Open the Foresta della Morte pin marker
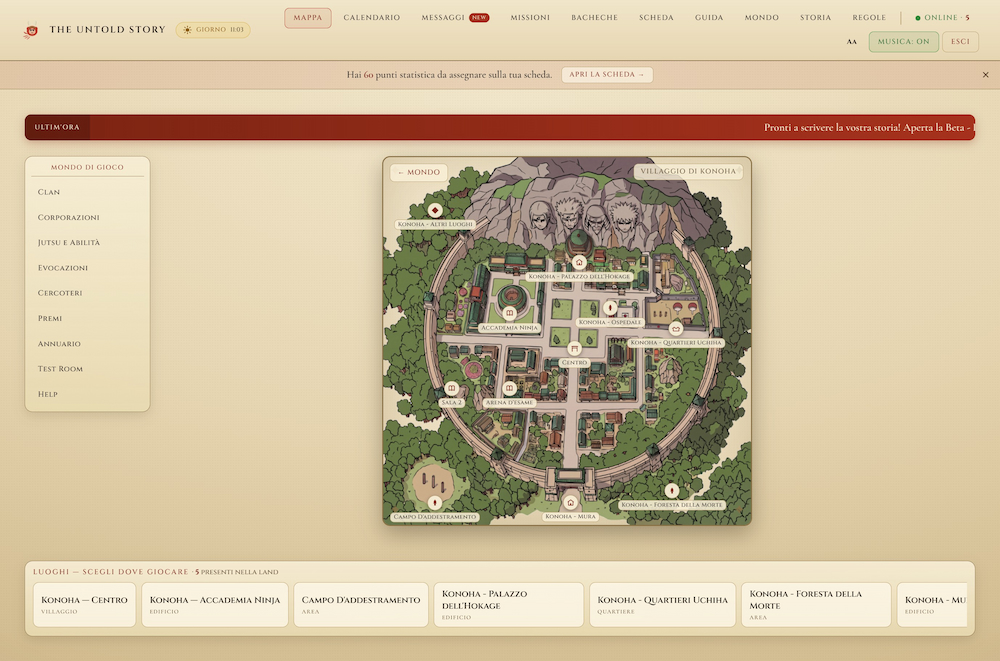Image resolution: width=1000 pixels, height=661 pixels. coord(672,490)
